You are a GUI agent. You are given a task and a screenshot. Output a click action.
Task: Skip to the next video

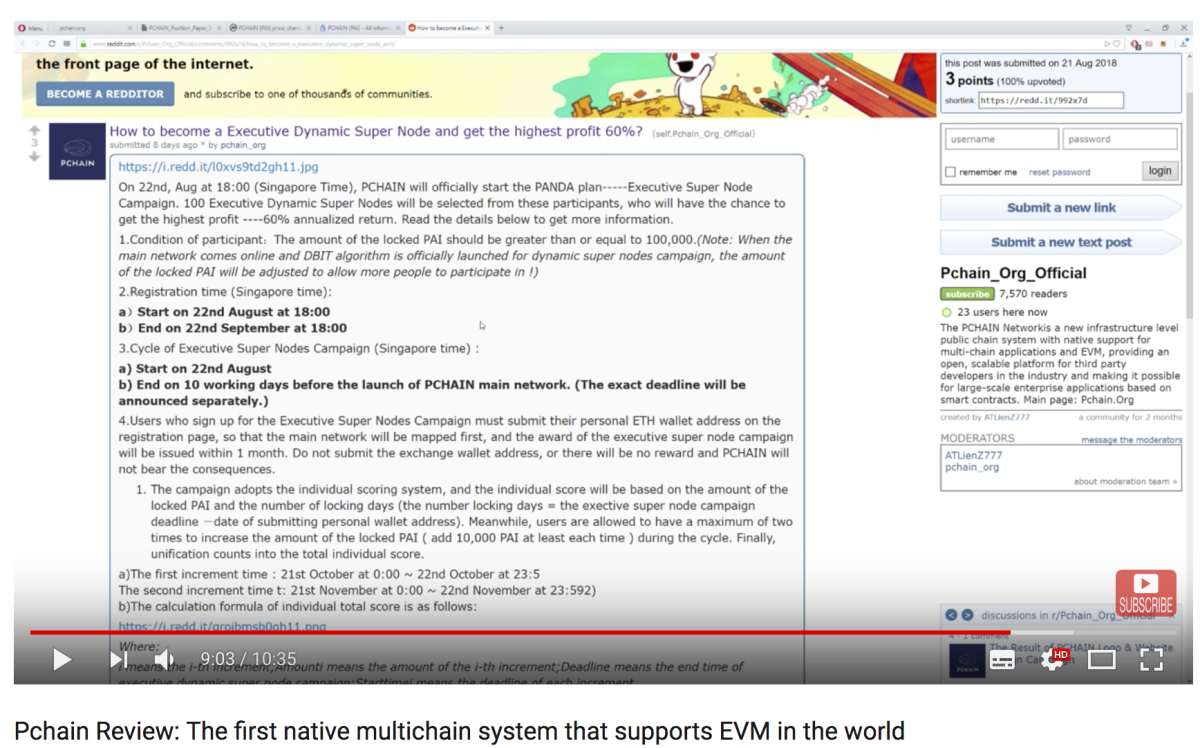pos(118,659)
